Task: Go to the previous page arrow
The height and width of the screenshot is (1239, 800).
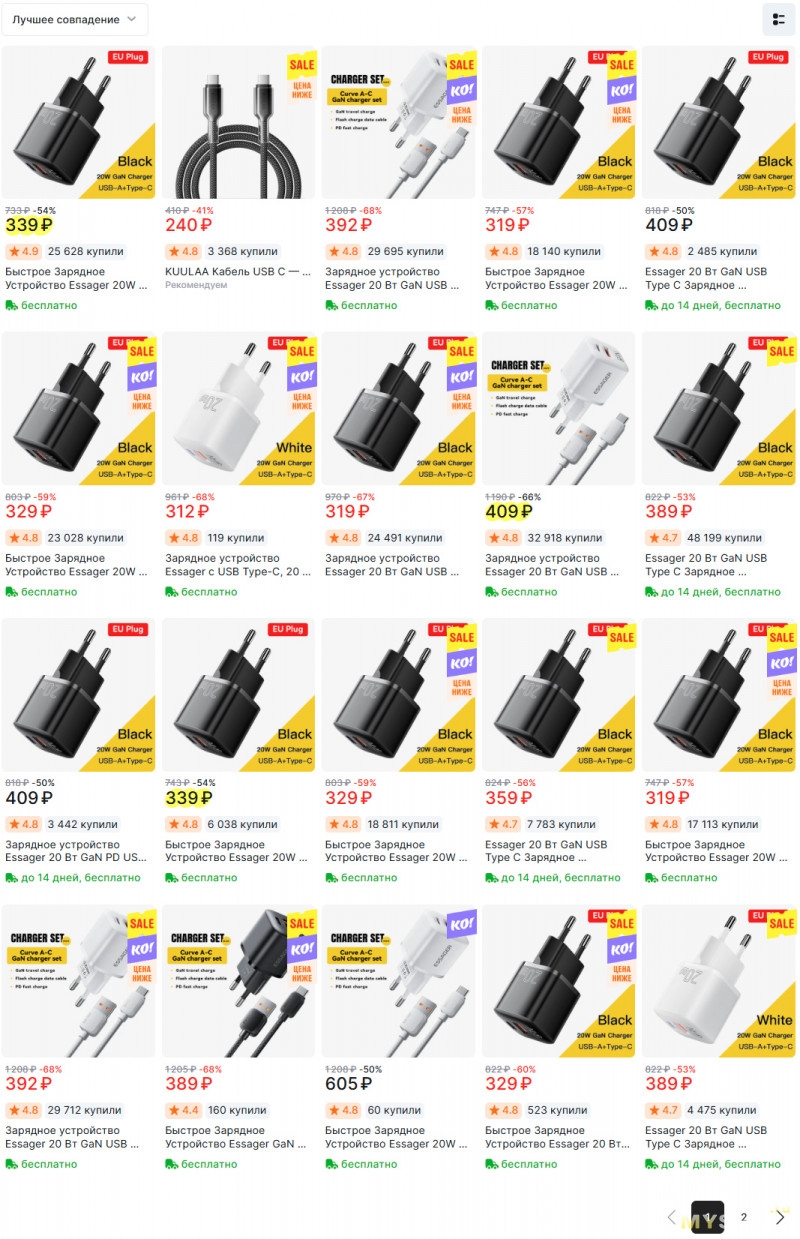Action: pyautogui.click(x=672, y=1217)
